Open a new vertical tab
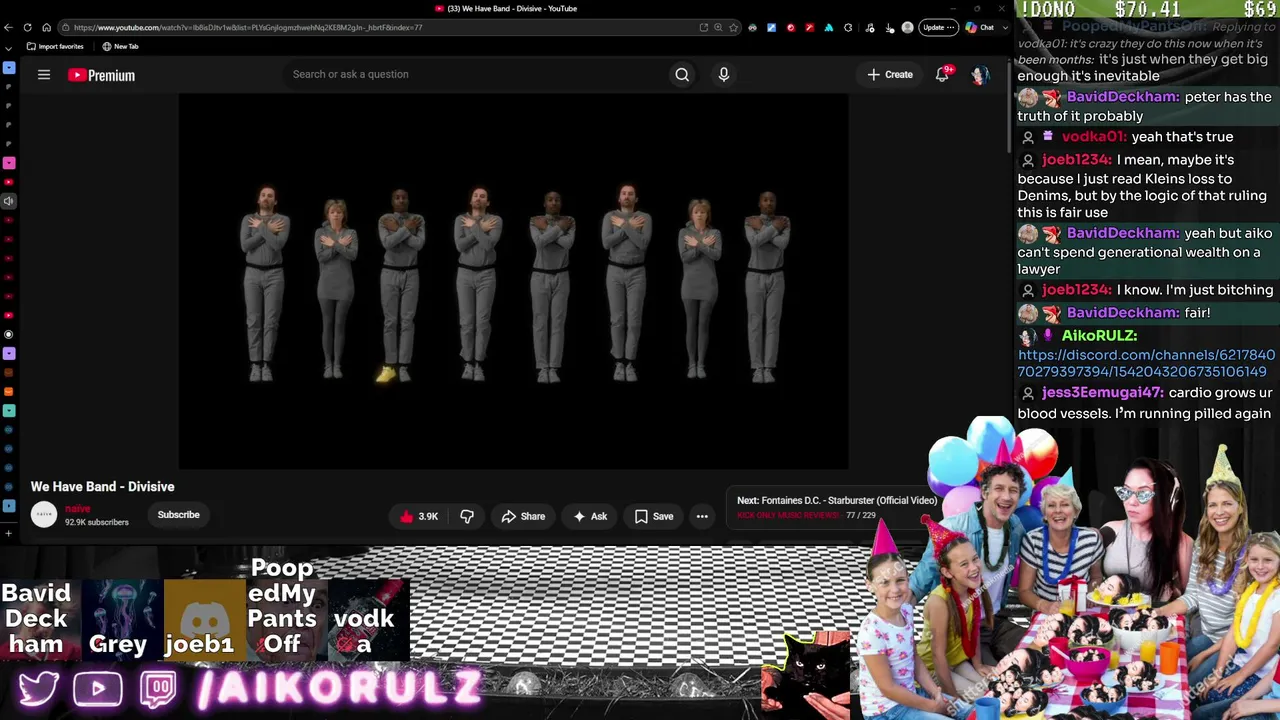 pyautogui.click(x=9, y=532)
